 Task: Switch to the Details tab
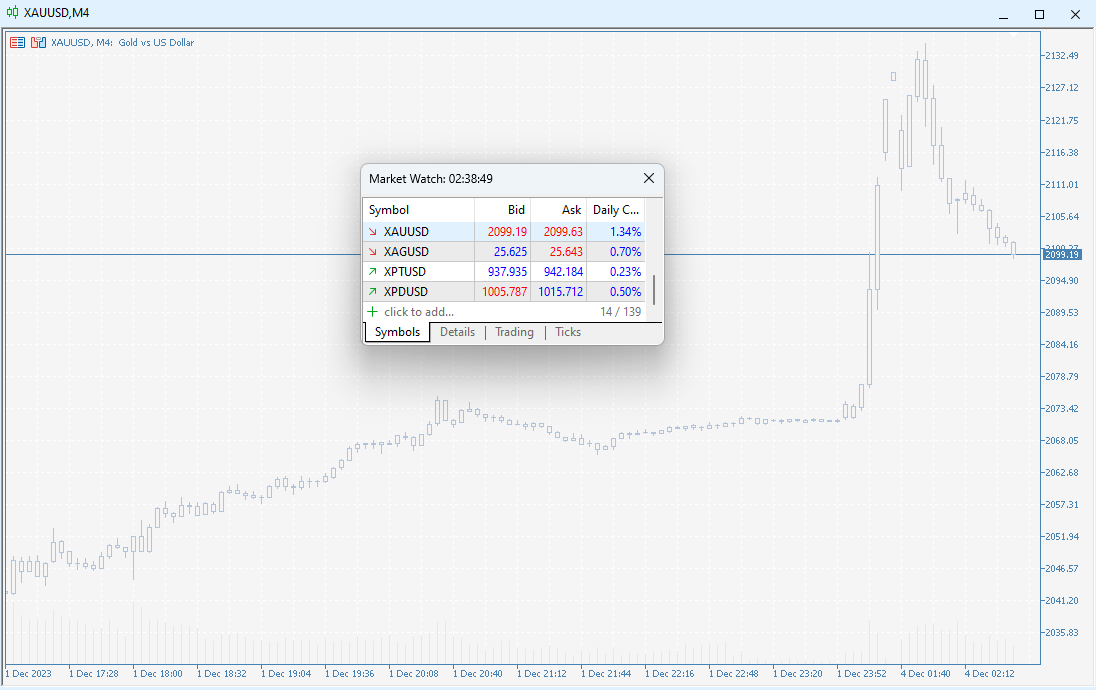coord(457,332)
